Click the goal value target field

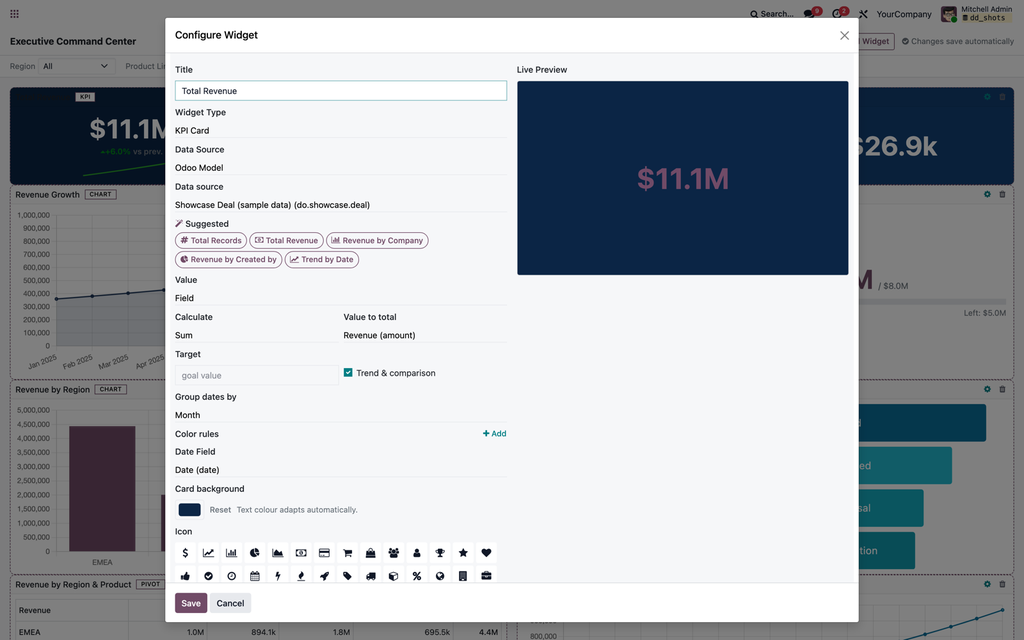(256, 376)
